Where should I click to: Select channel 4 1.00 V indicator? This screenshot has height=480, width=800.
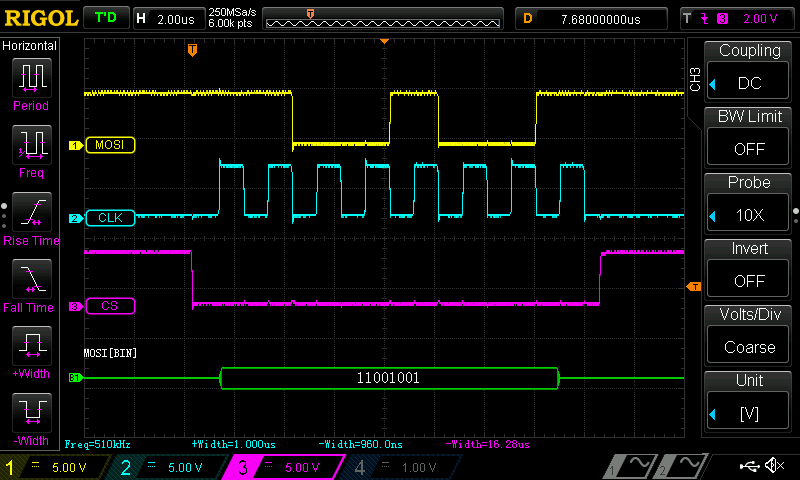click(403, 467)
